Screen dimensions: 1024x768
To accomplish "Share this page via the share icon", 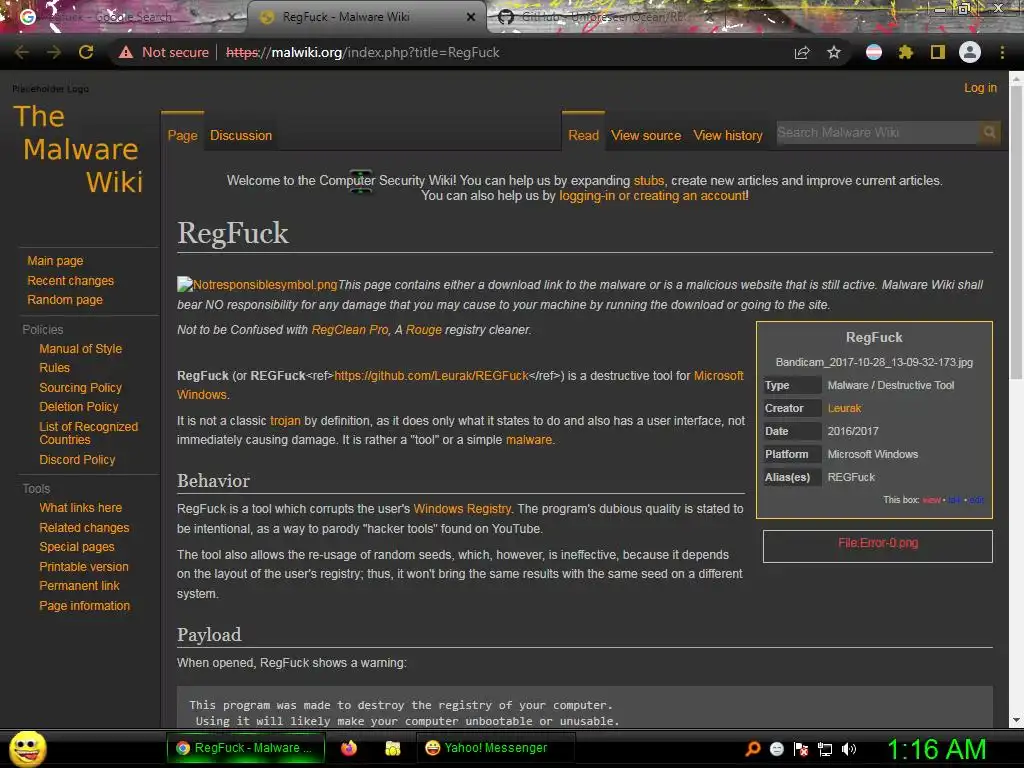I will (x=802, y=52).
